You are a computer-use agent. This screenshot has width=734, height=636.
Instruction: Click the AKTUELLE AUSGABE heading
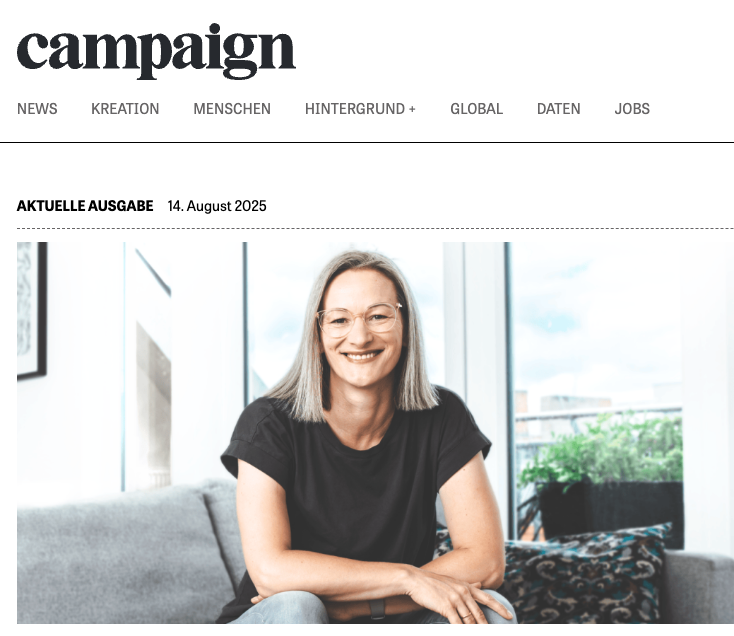click(85, 206)
